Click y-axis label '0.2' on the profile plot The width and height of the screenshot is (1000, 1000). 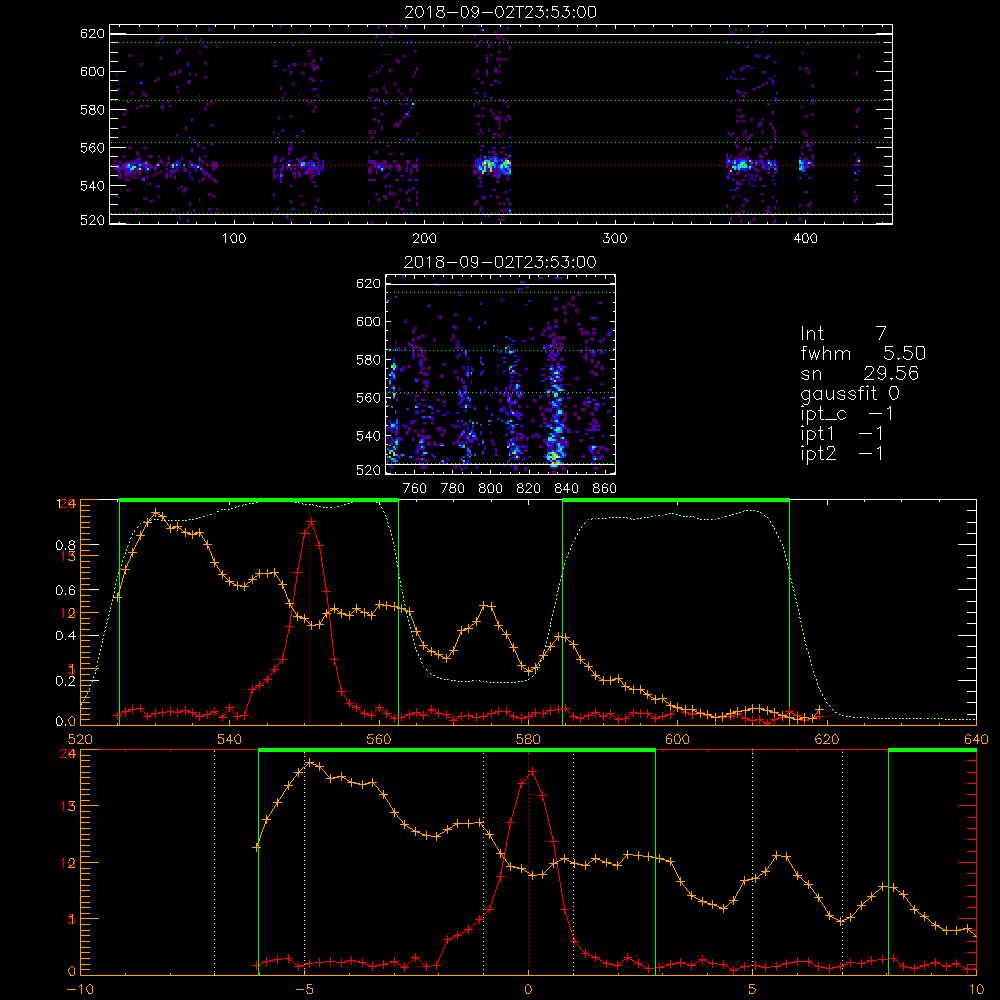[x=66, y=681]
